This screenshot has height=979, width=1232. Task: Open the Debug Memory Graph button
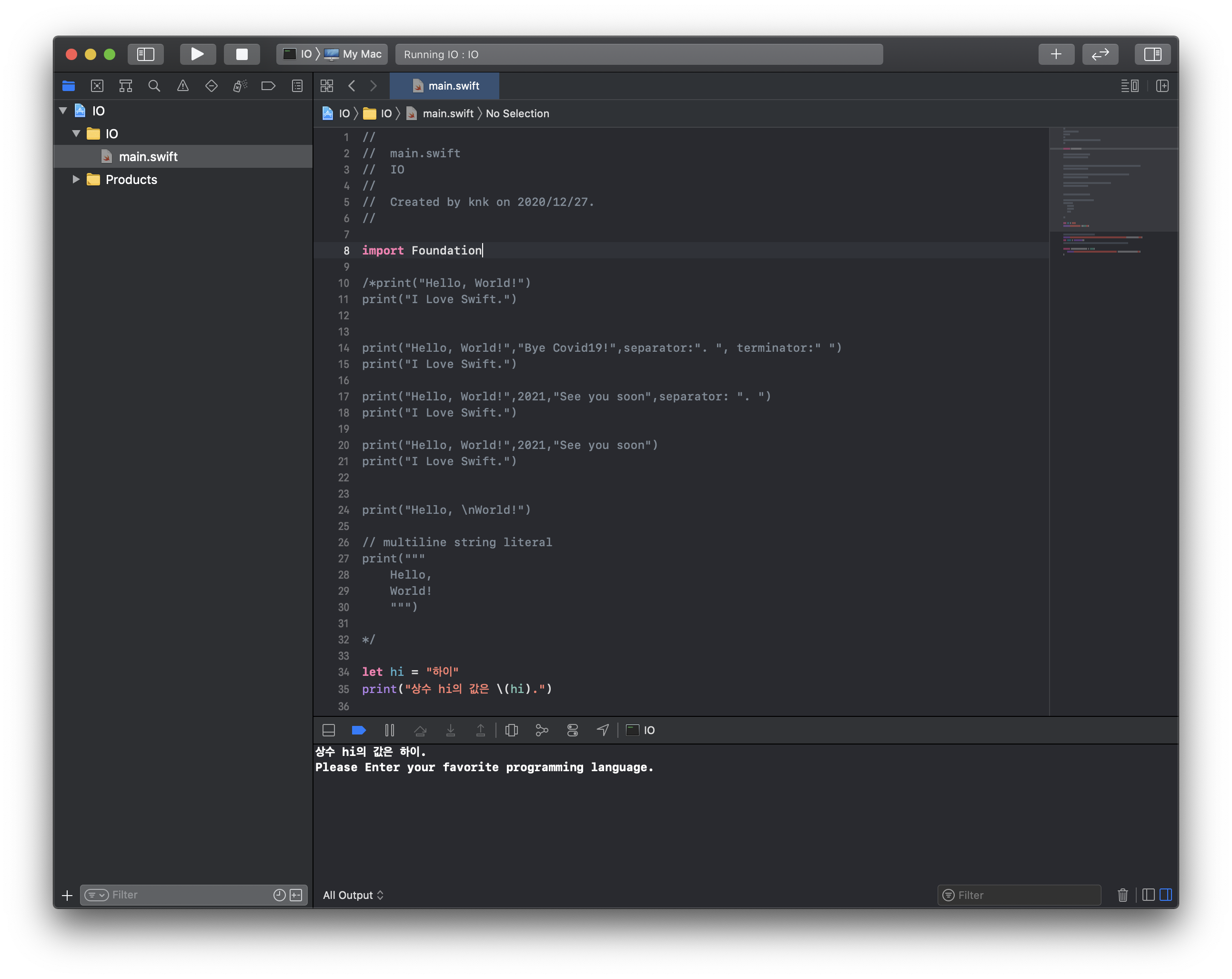[542, 730]
